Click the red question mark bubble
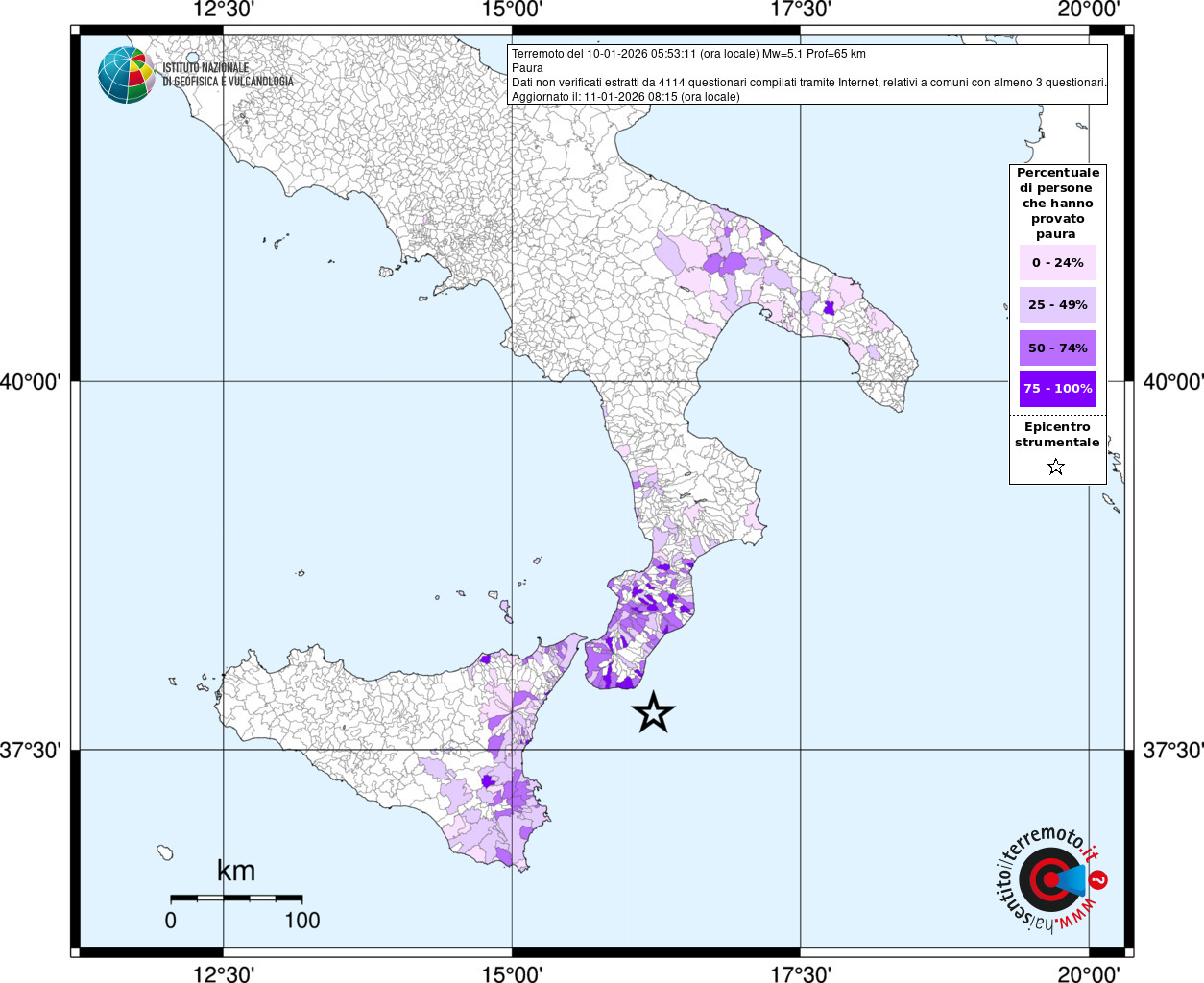Viewport: 1204px width, 983px height. tap(1099, 879)
